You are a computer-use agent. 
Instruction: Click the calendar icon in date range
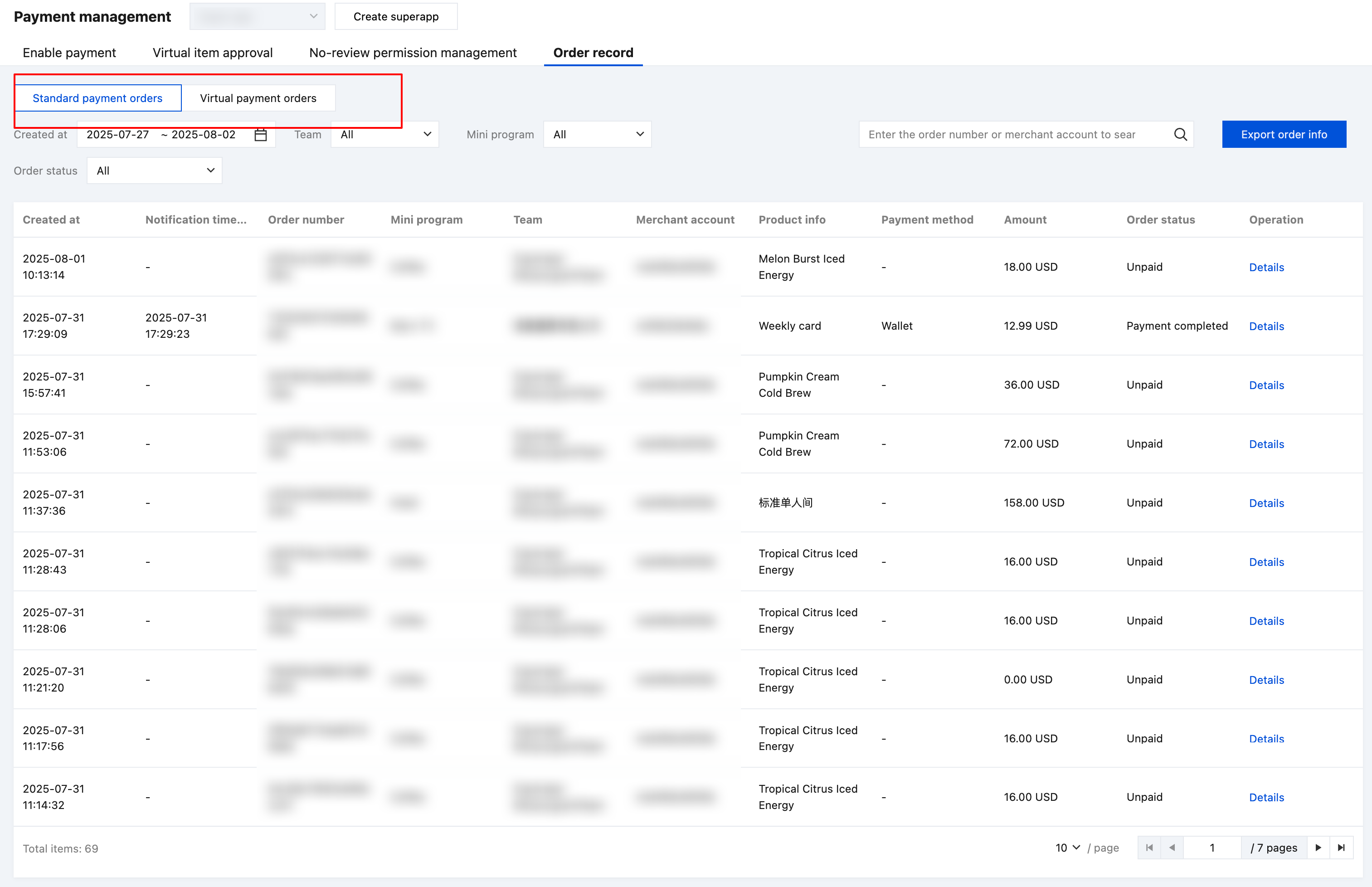click(x=260, y=135)
